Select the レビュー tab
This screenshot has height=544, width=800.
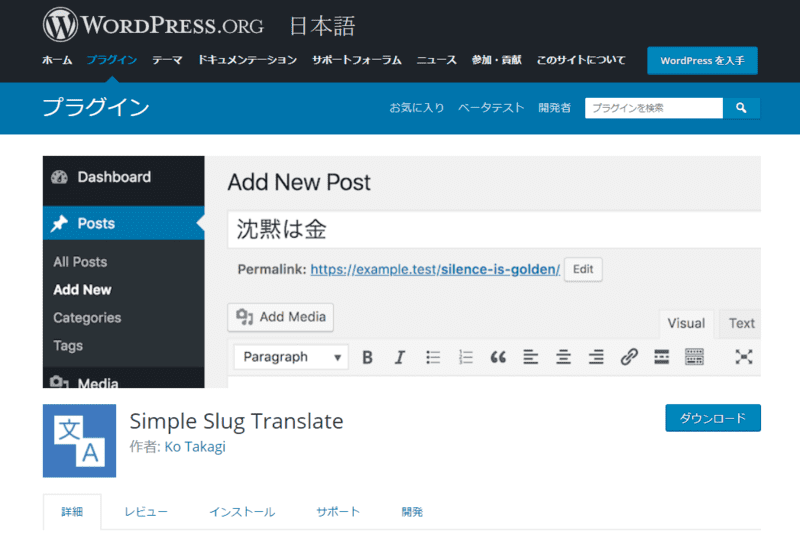point(146,512)
